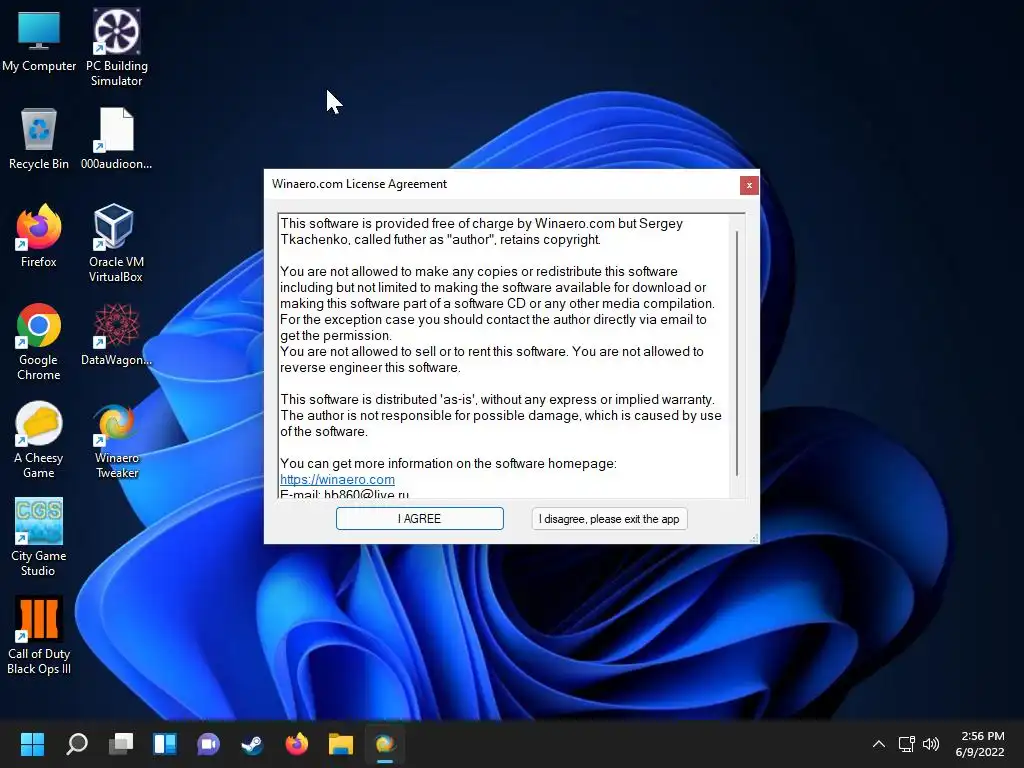Select A Cheesy Game shortcut
1024x768 pixels.
pyautogui.click(x=39, y=439)
